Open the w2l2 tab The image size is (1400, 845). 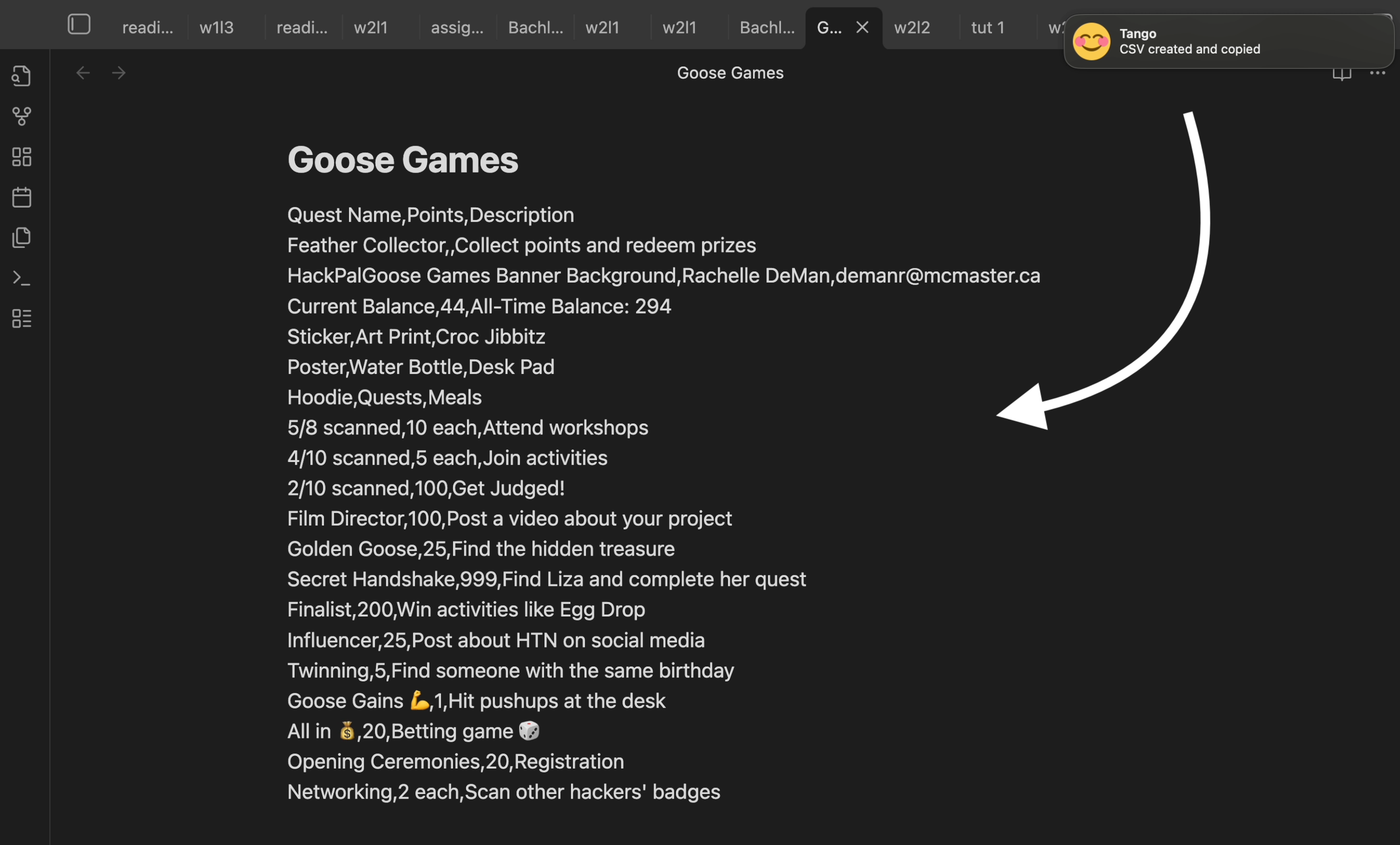(x=911, y=27)
